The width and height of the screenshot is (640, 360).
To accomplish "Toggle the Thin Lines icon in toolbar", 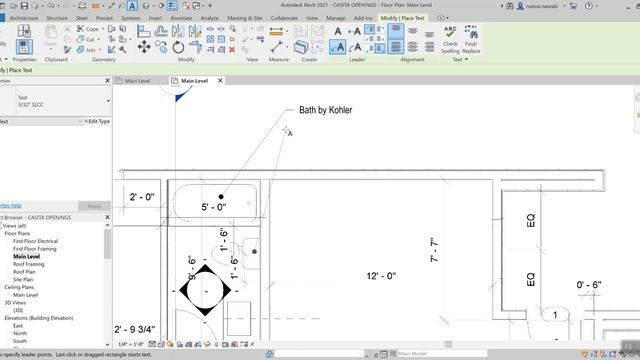I will coord(172,6).
